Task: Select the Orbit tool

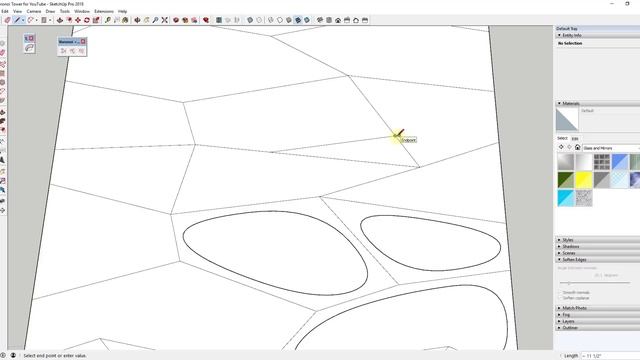Action: pos(138,20)
